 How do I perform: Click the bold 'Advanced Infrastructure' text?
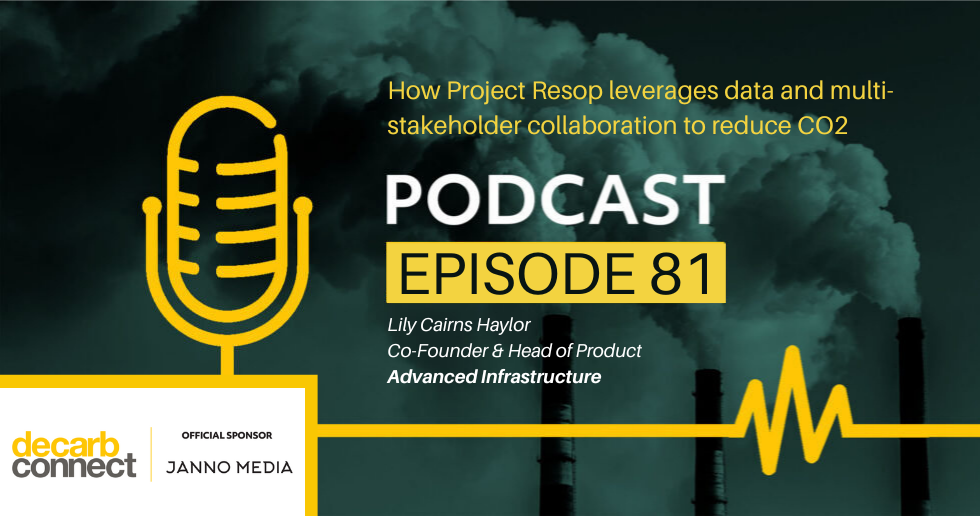point(494,377)
